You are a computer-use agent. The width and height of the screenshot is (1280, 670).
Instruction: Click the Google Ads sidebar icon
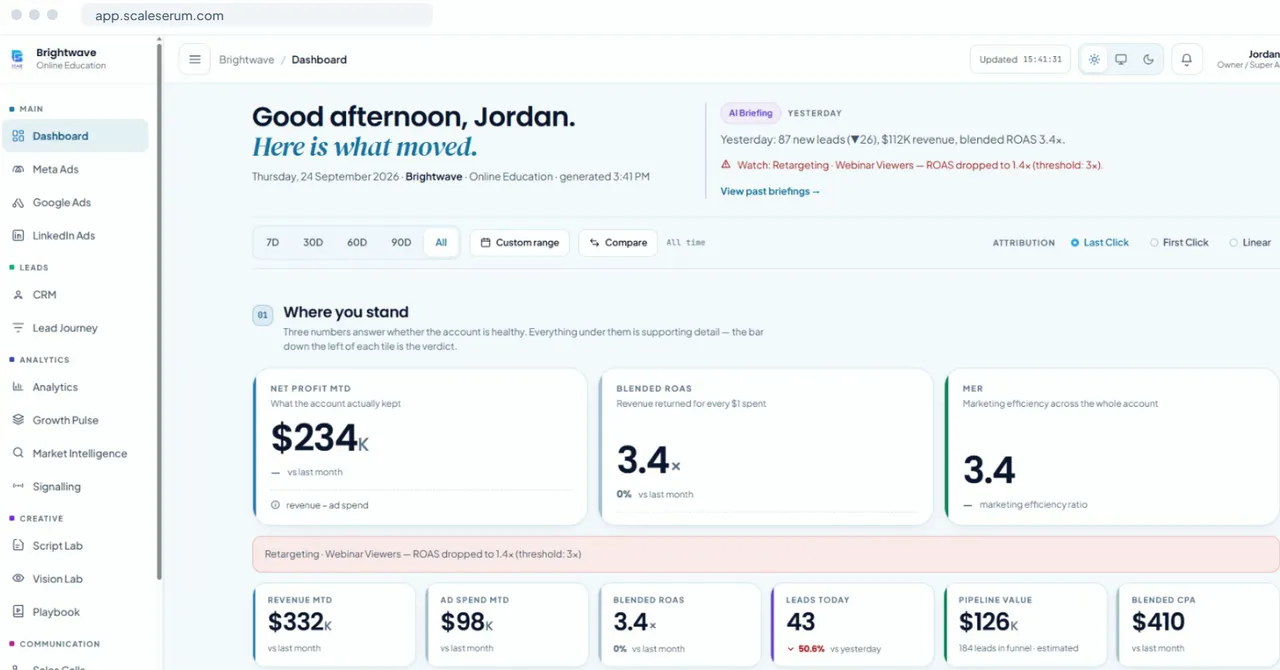point(18,202)
